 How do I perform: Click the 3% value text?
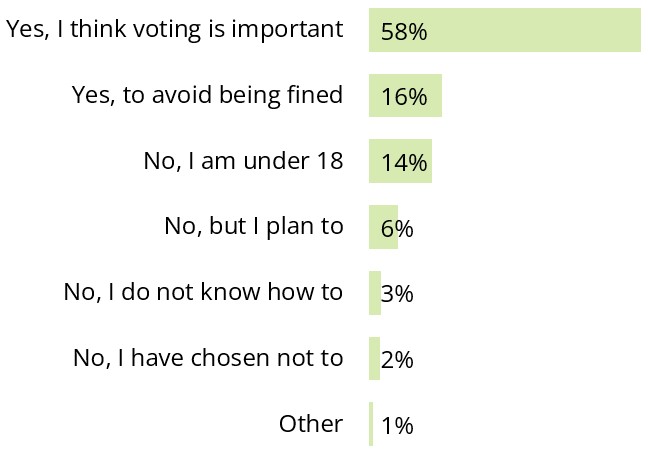click(x=397, y=294)
